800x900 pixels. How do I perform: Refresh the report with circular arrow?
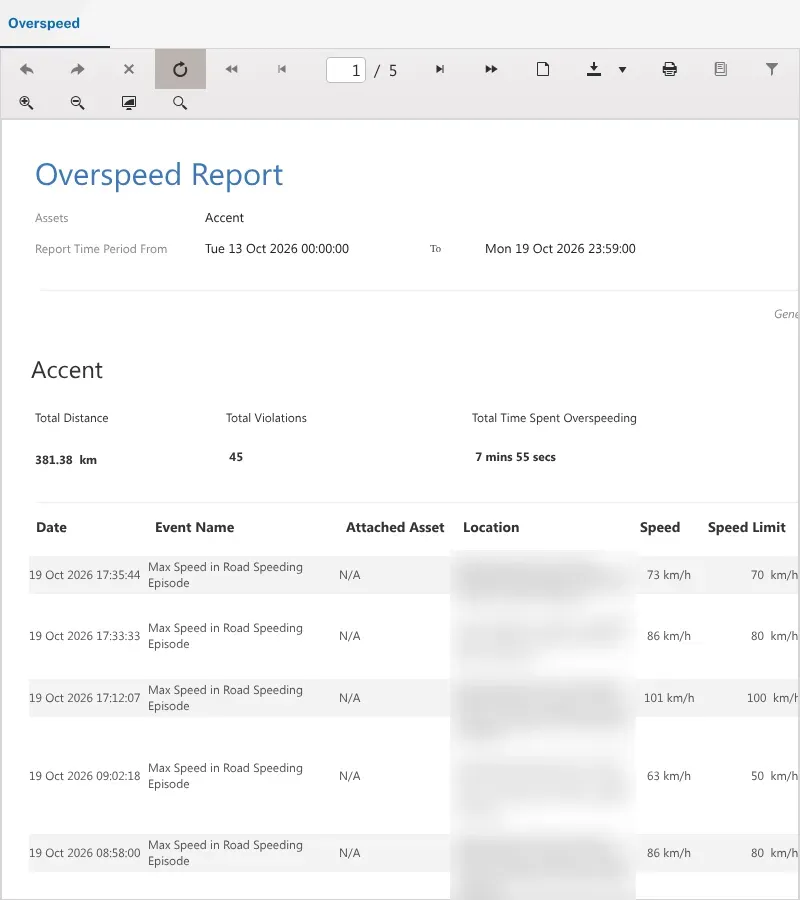point(180,69)
